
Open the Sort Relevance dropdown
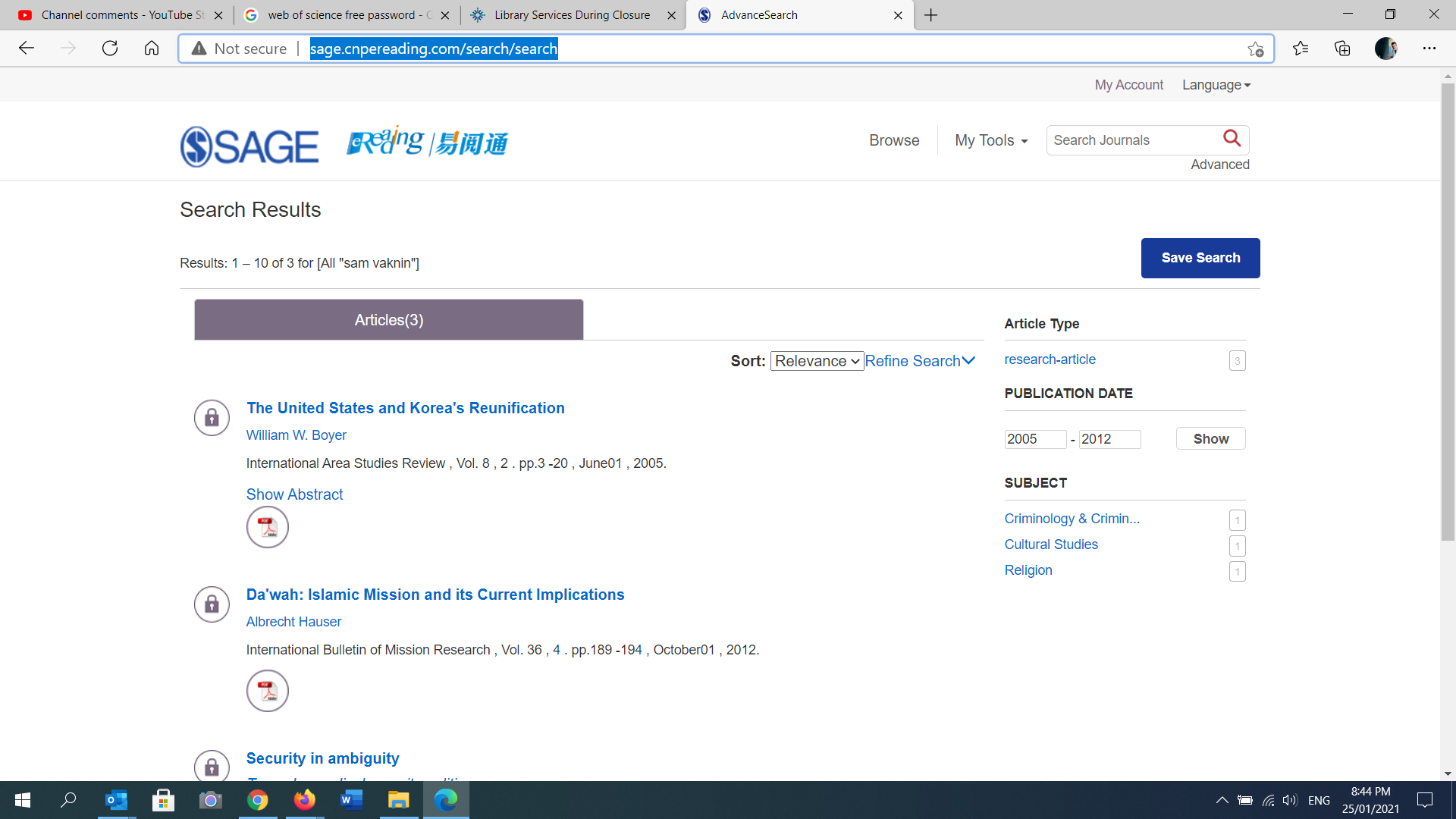coord(817,361)
